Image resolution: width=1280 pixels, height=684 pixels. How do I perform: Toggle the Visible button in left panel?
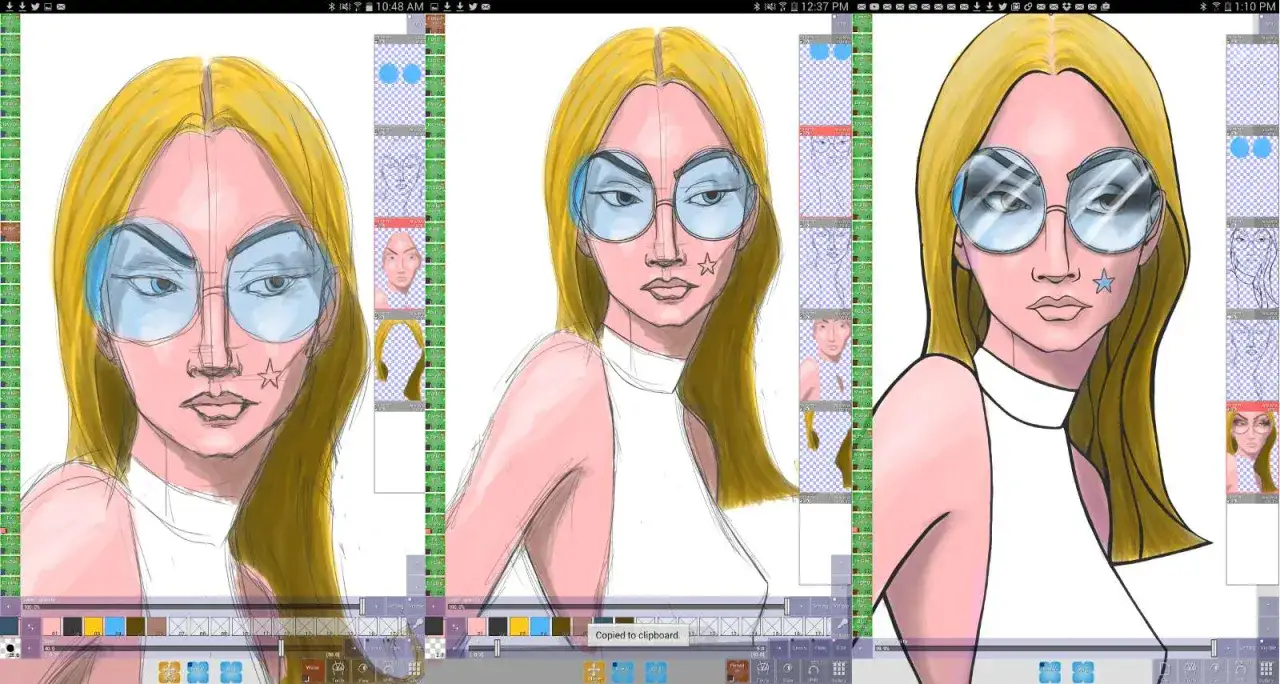click(x=415, y=606)
